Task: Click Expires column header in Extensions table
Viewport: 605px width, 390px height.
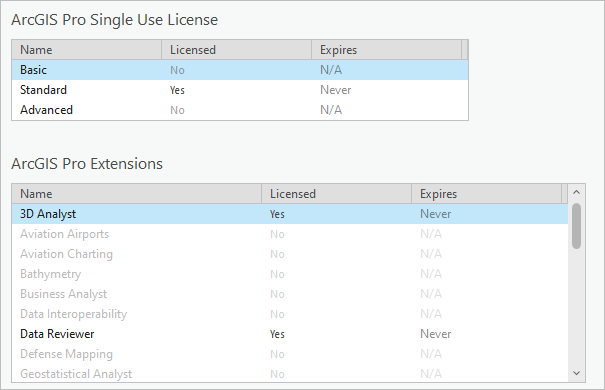Action: [x=487, y=194]
